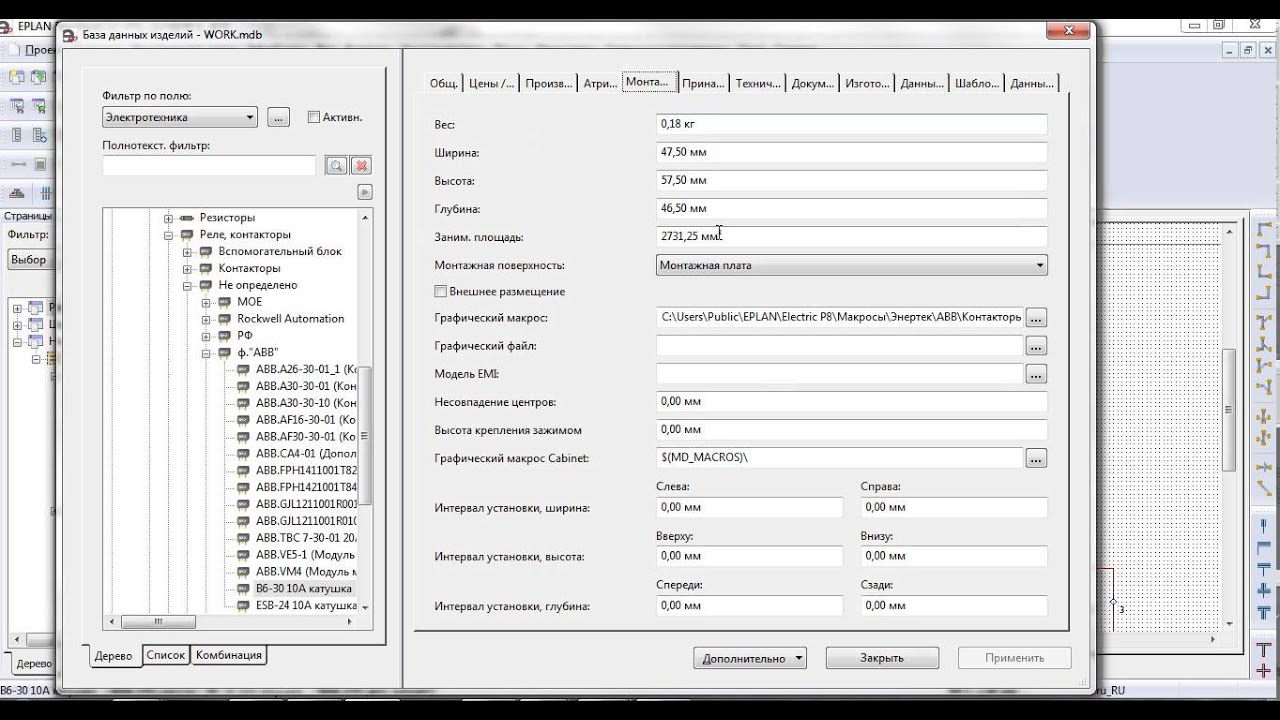Open the Атри... tab

coord(600,83)
